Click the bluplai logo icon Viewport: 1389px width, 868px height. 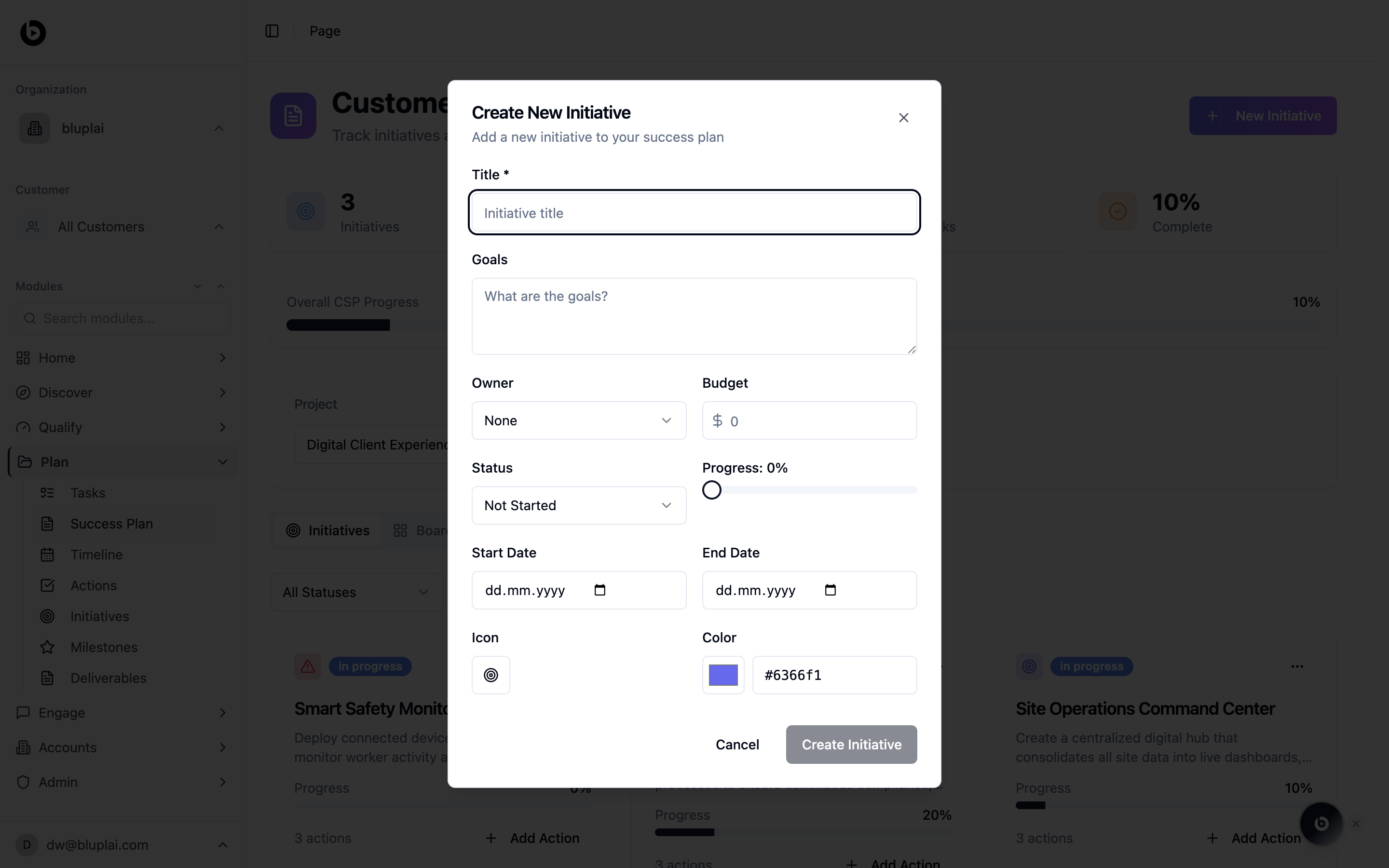pyautogui.click(x=33, y=33)
